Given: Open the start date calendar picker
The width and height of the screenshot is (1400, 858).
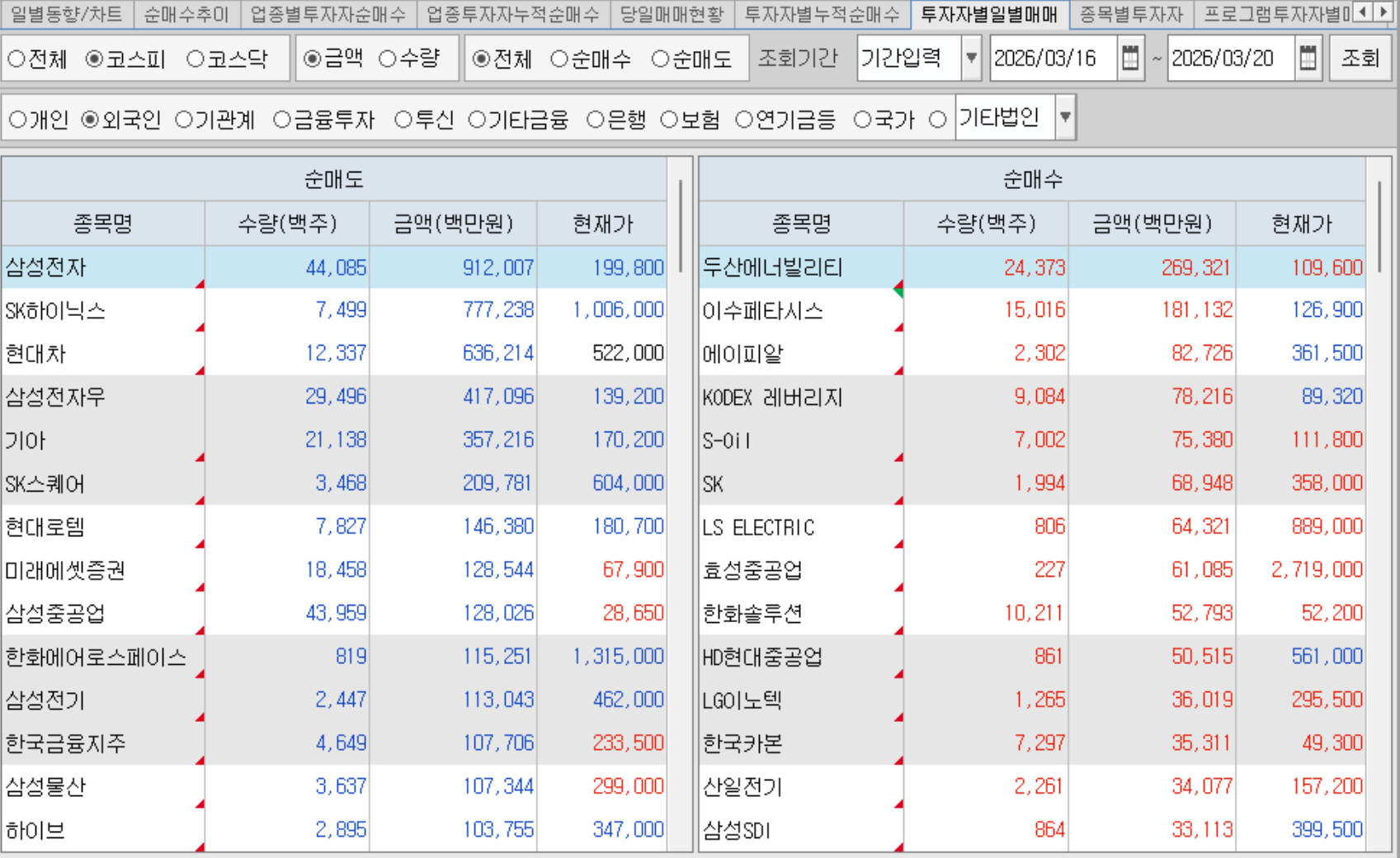Looking at the screenshot, I should click(x=1130, y=59).
